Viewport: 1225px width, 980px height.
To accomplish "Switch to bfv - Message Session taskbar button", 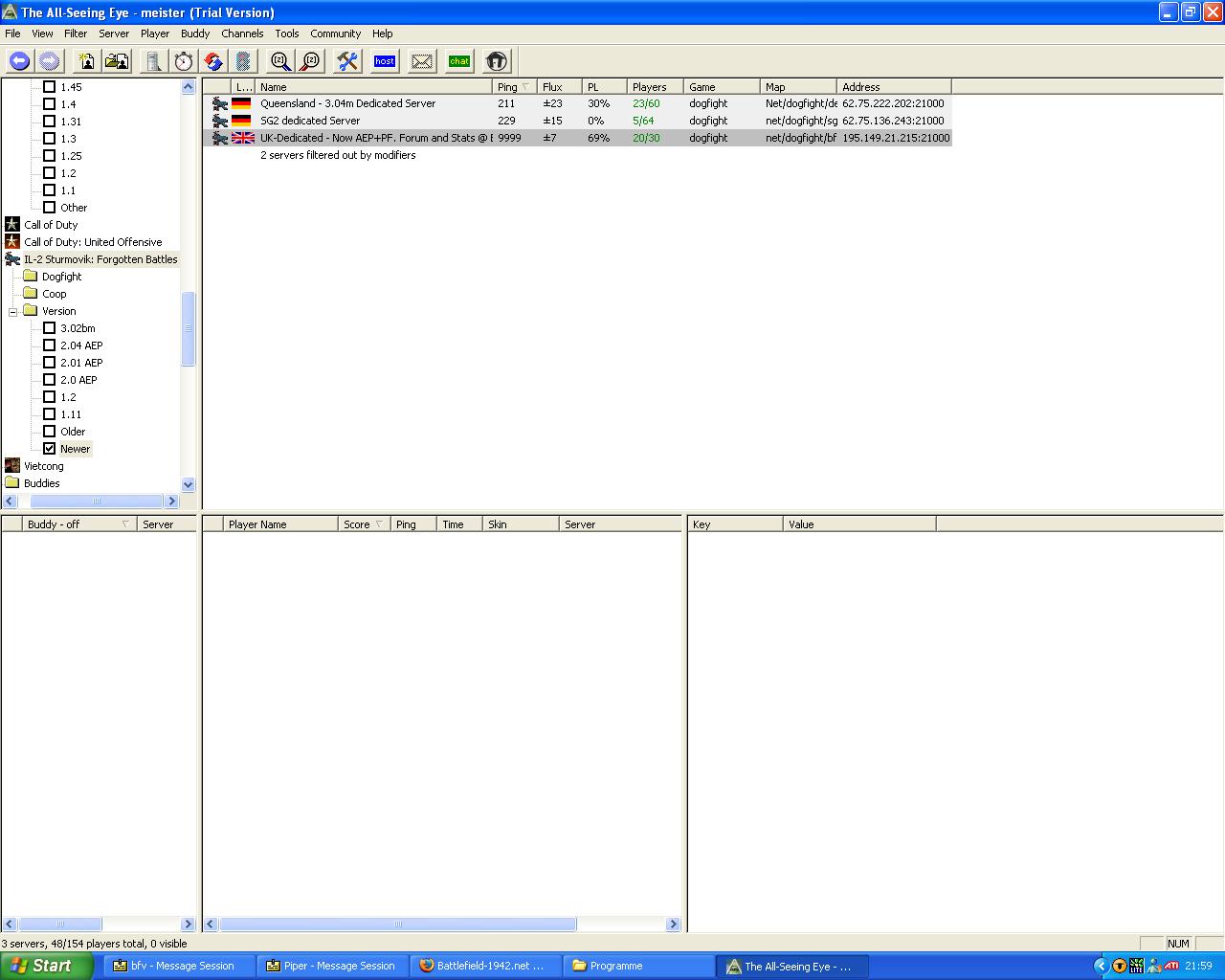I will coord(177,966).
